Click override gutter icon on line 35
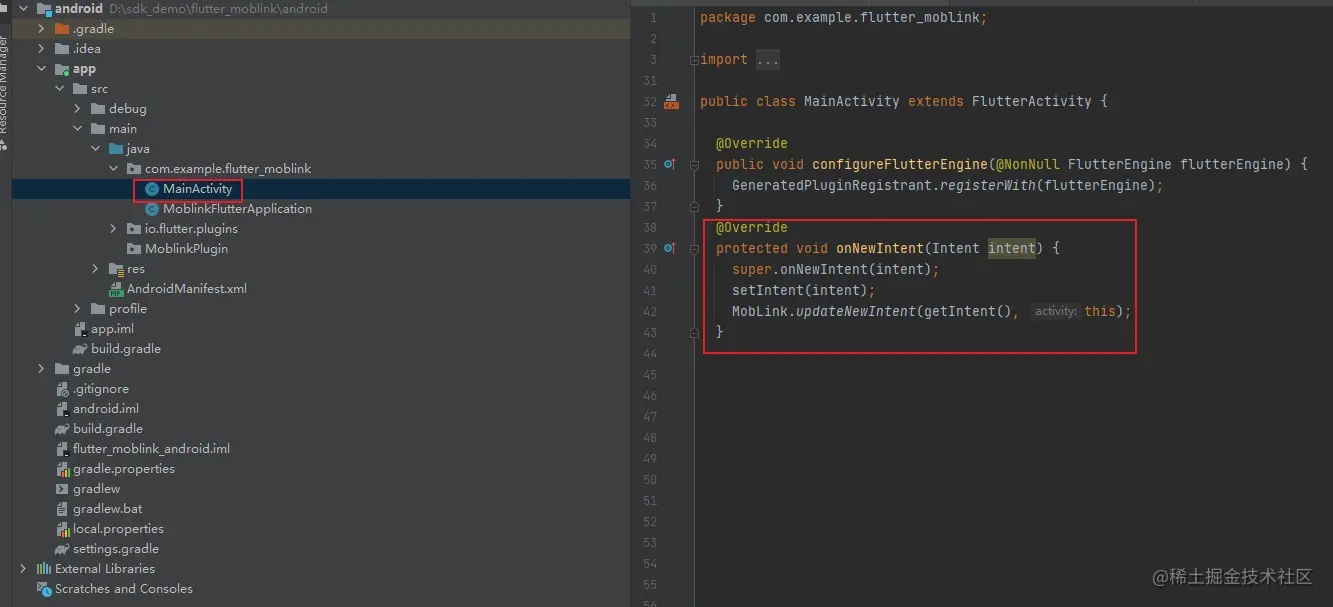Screen dimensions: 1333x607 pos(670,164)
